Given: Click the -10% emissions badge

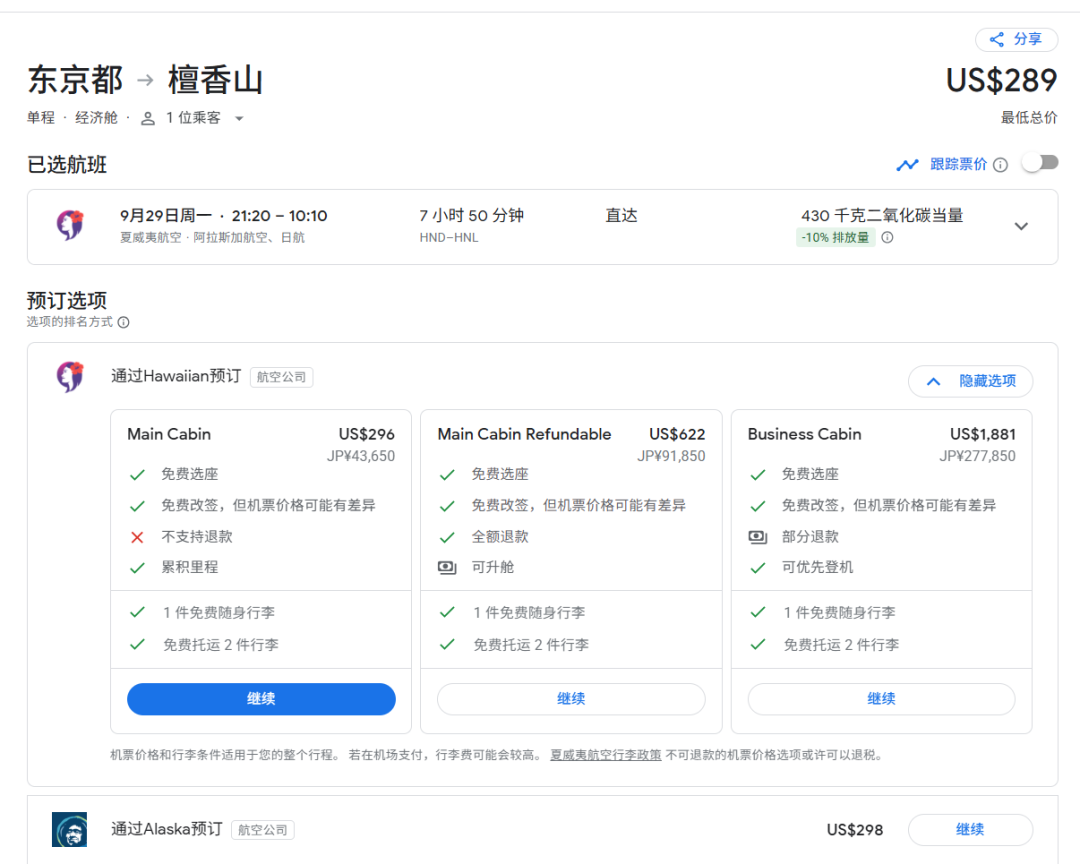Looking at the screenshot, I should [x=835, y=238].
